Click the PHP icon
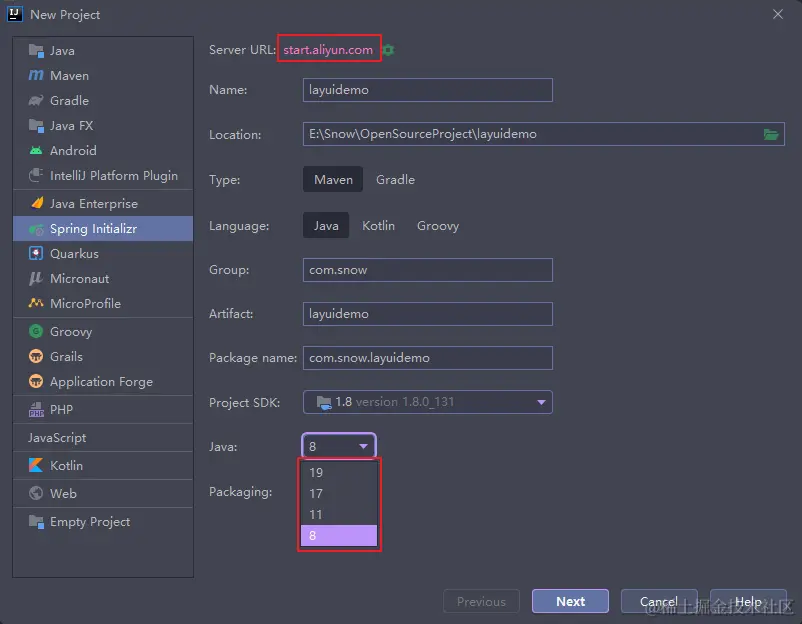Screen dimensions: 802x624 (36, 409)
